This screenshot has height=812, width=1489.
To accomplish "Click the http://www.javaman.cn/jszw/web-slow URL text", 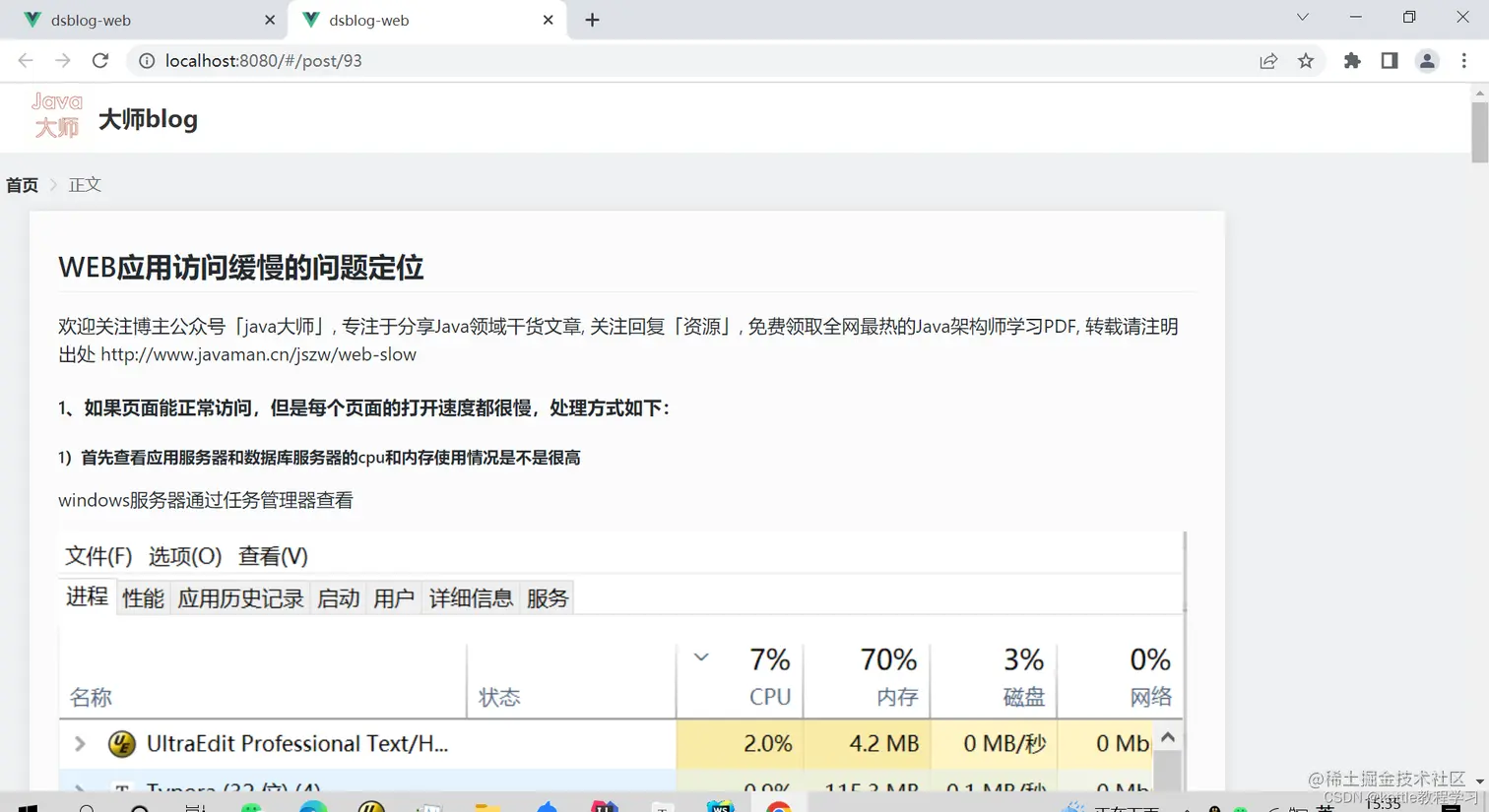I will pos(258,354).
